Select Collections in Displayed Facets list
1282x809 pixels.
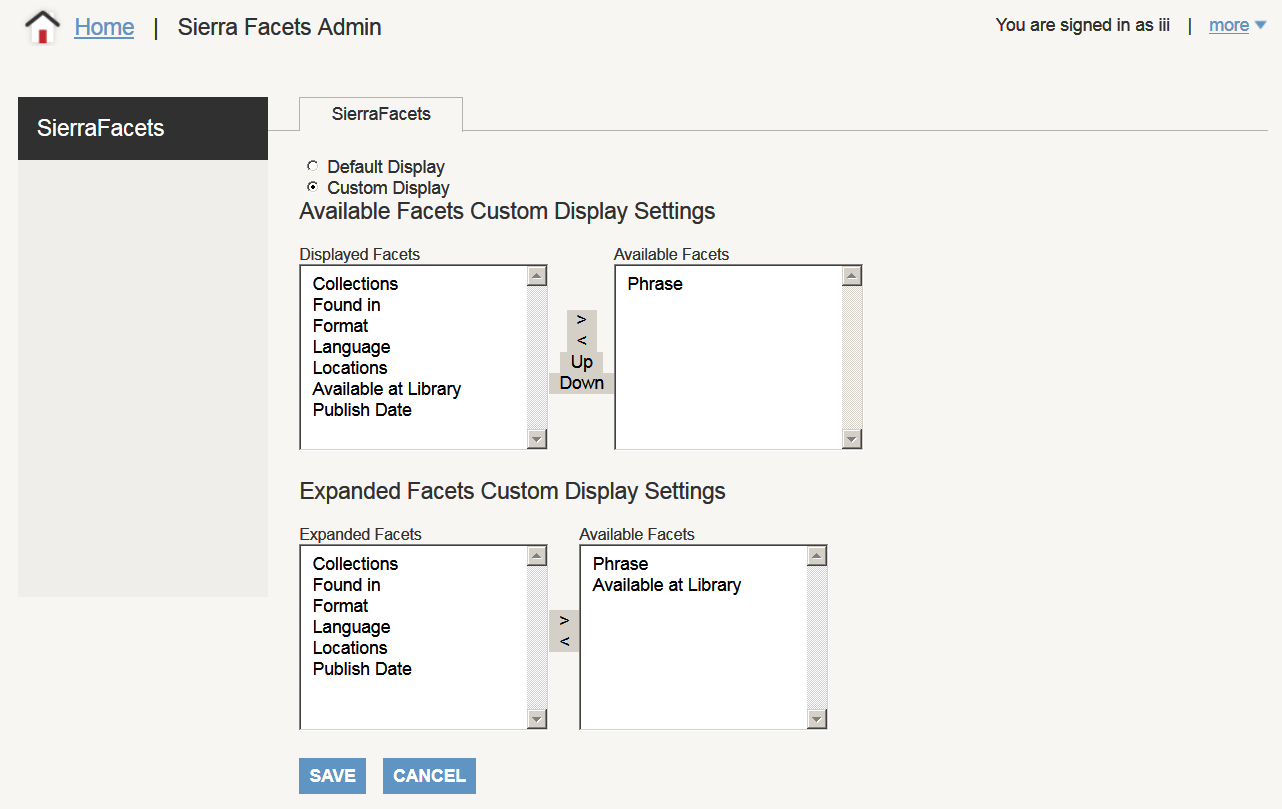click(355, 284)
